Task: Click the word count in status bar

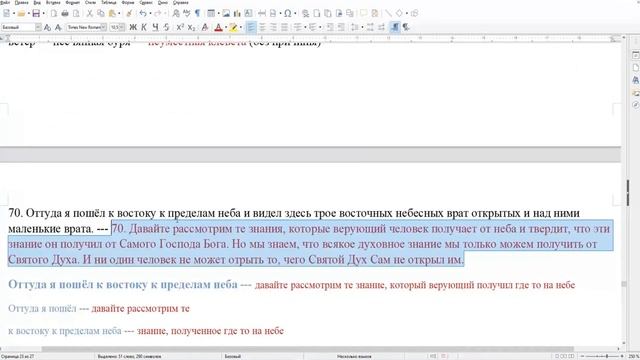Action: pos(129,357)
